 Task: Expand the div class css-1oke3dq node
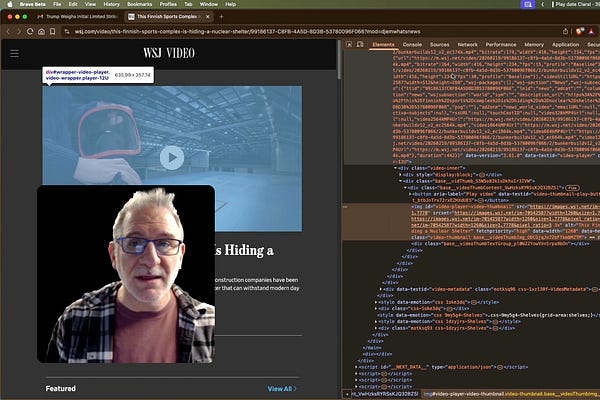[376, 309]
